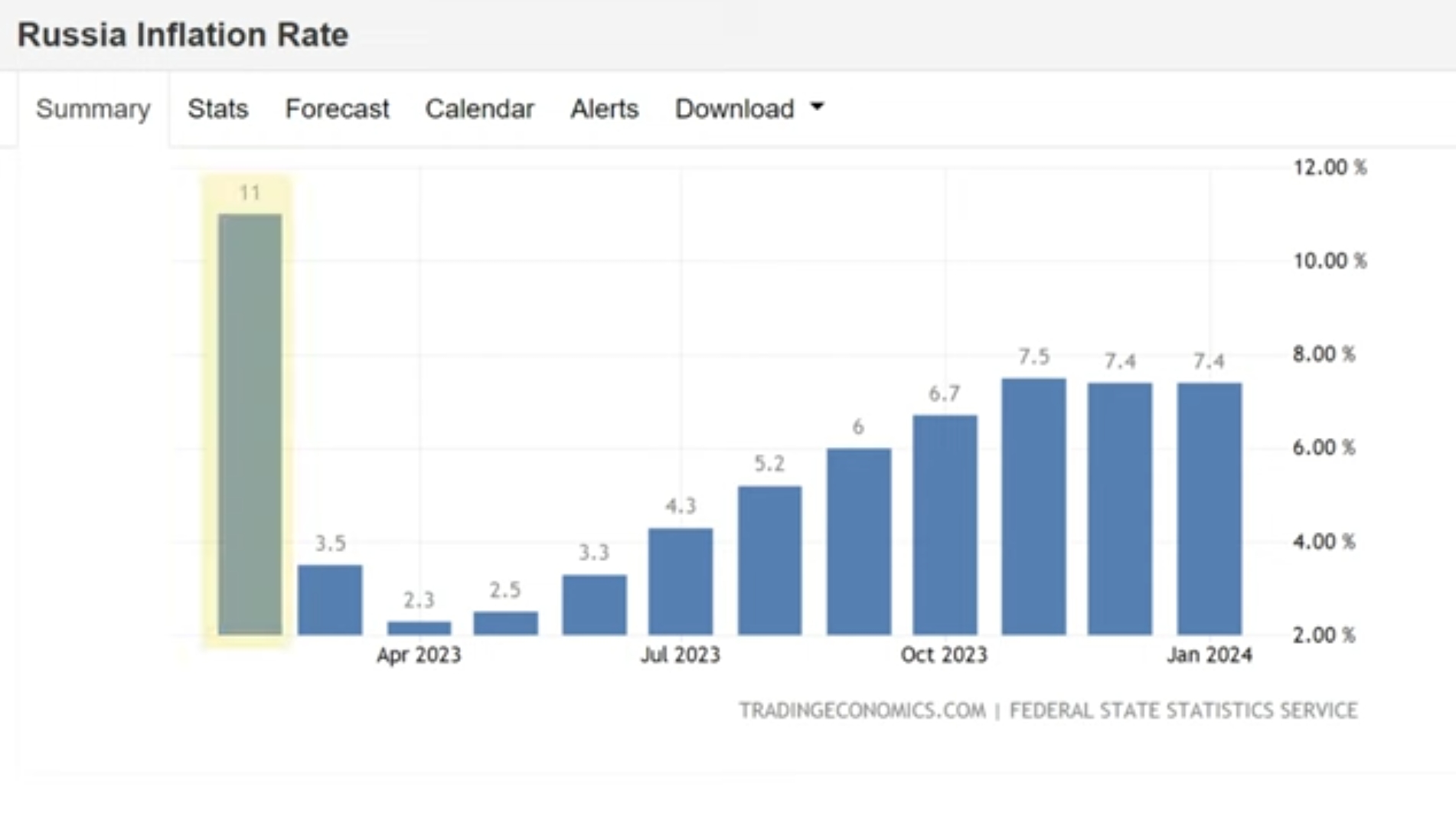The height and width of the screenshot is (826, 1456).
Task: Click the value label 4.3
Action: point(681,506)
